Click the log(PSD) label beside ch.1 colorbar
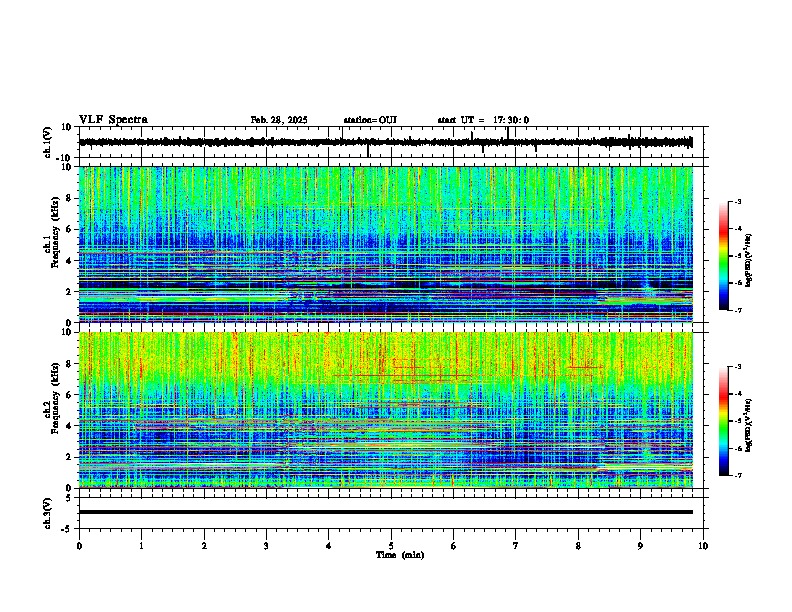The width and height of the screenshot is (792, 612). pos(748,261)
